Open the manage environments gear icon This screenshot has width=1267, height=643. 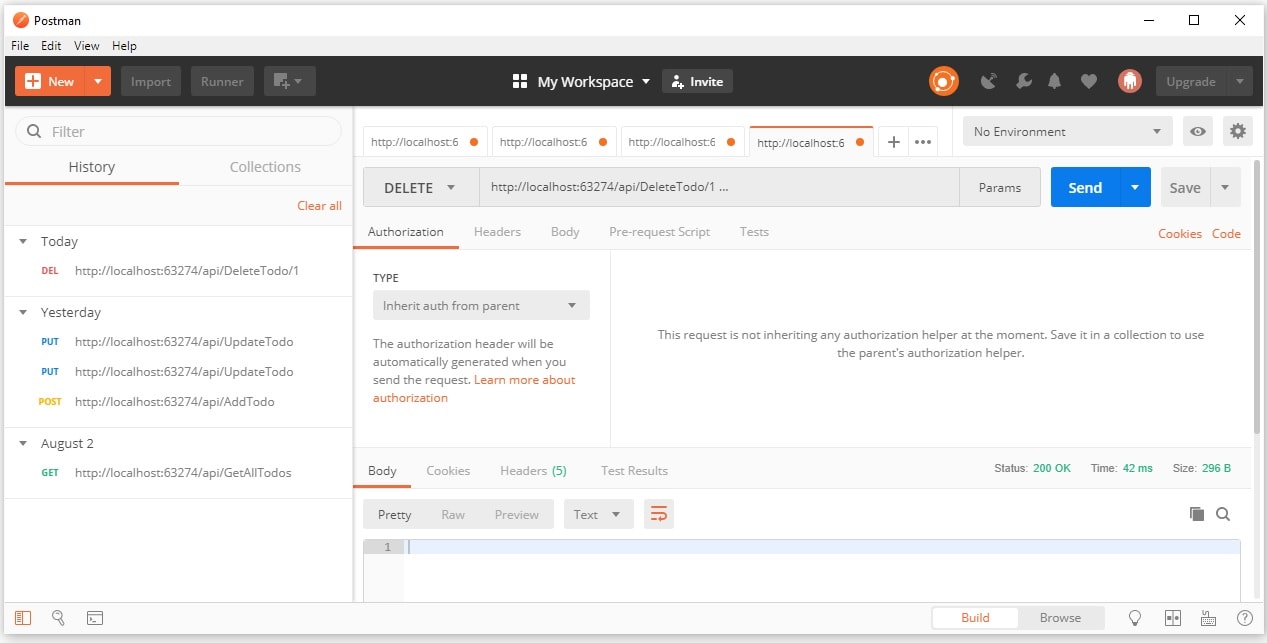tap(1238, 131)
